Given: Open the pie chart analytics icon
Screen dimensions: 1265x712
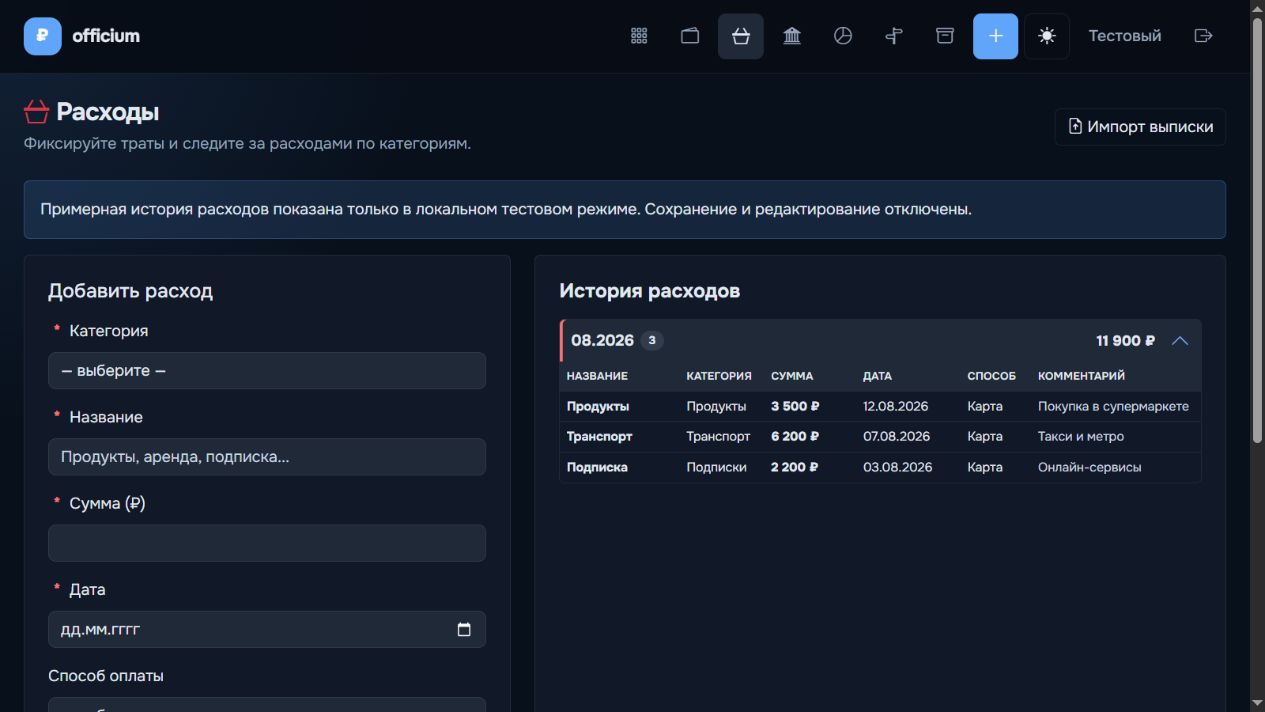Looking at the screenshot, I should (x=843, y=36).
